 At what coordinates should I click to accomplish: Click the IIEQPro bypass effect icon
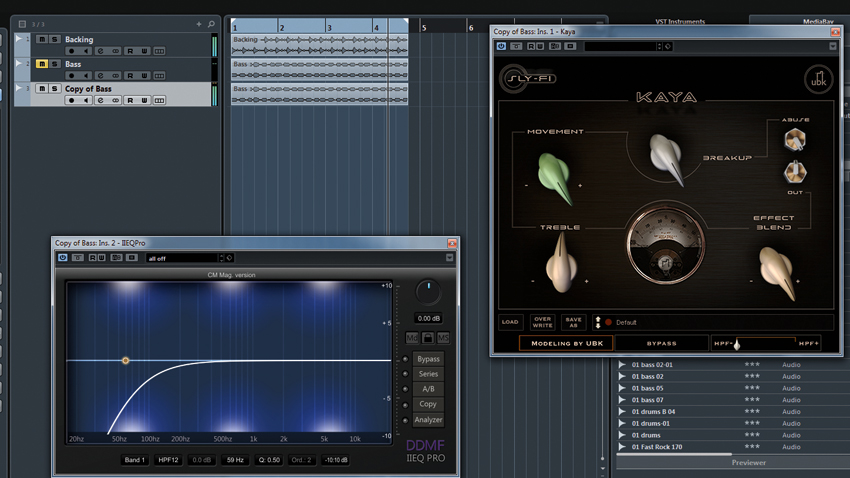pos(78,257)
